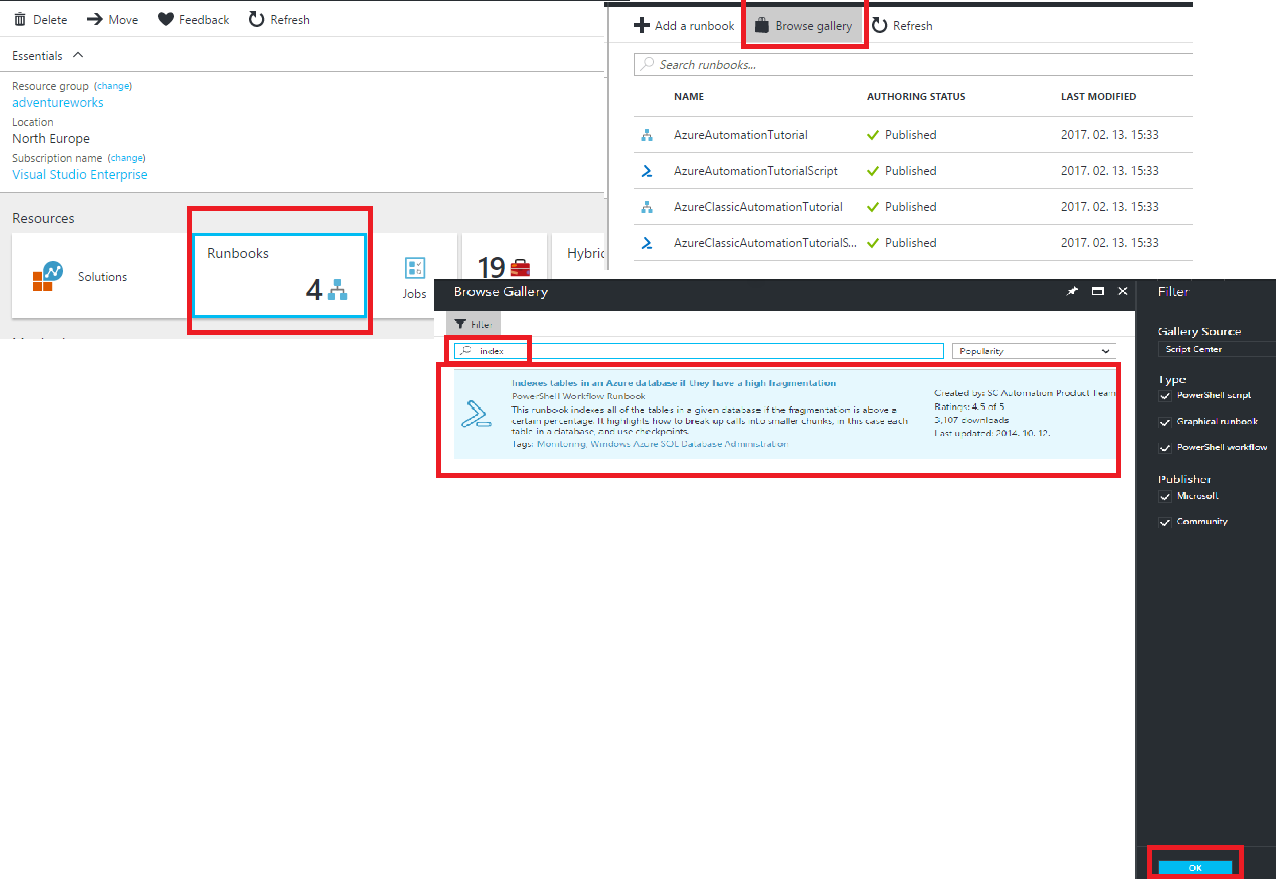1276x881 pixels.
Task: Collapse the Essentials section chevron
Action: click(79, 56)
